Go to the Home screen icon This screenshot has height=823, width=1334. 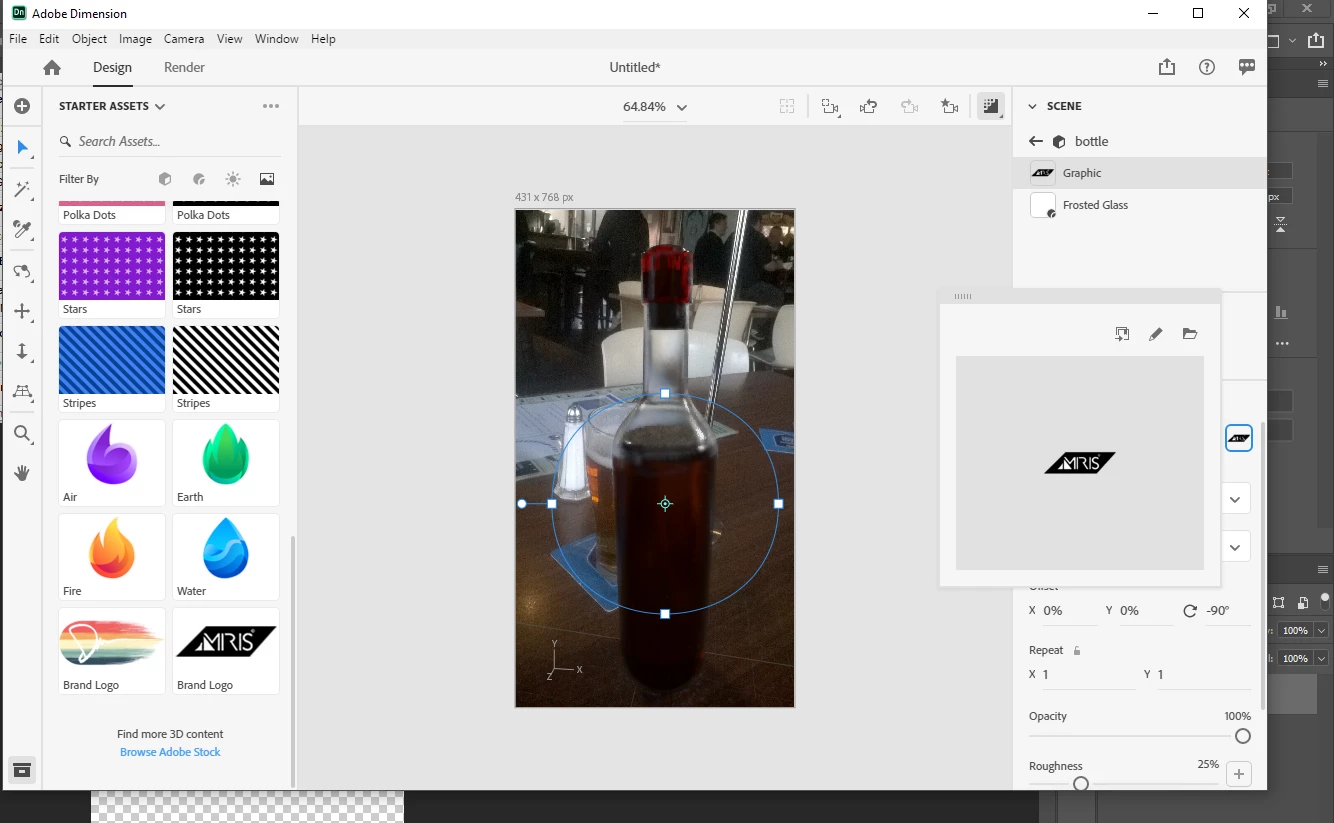[x=52, y=67]
